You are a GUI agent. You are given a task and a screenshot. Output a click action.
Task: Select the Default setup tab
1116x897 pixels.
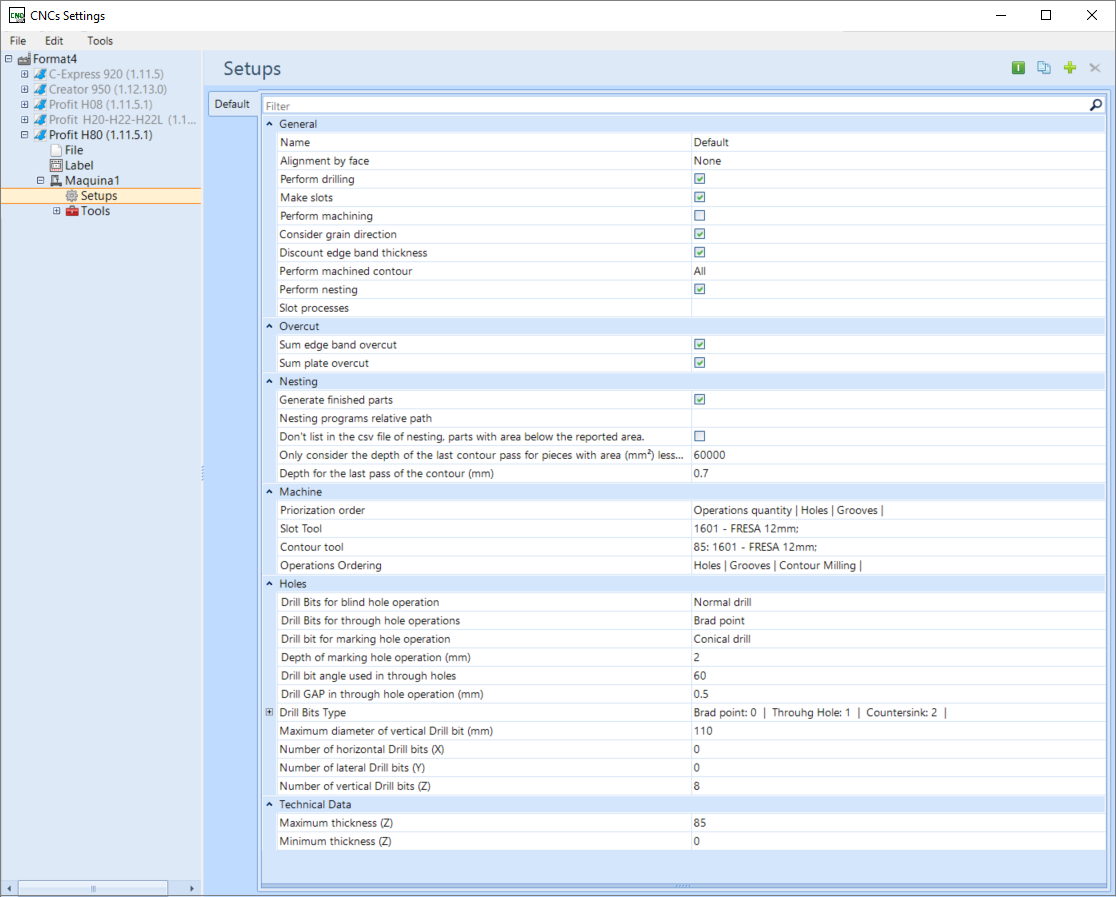tap(232, 104)
